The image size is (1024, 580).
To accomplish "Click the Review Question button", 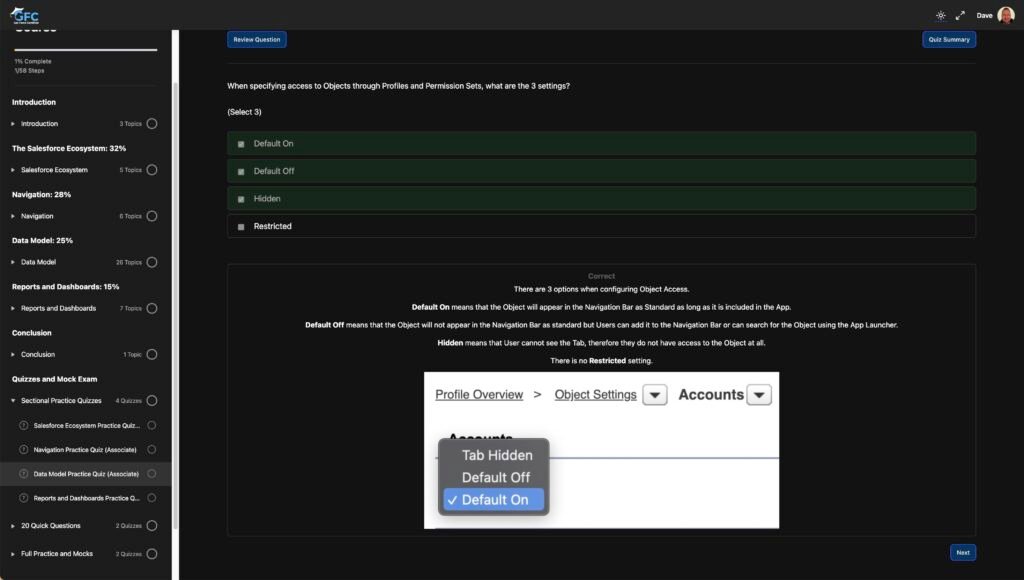I will click(x=257, y=39).
